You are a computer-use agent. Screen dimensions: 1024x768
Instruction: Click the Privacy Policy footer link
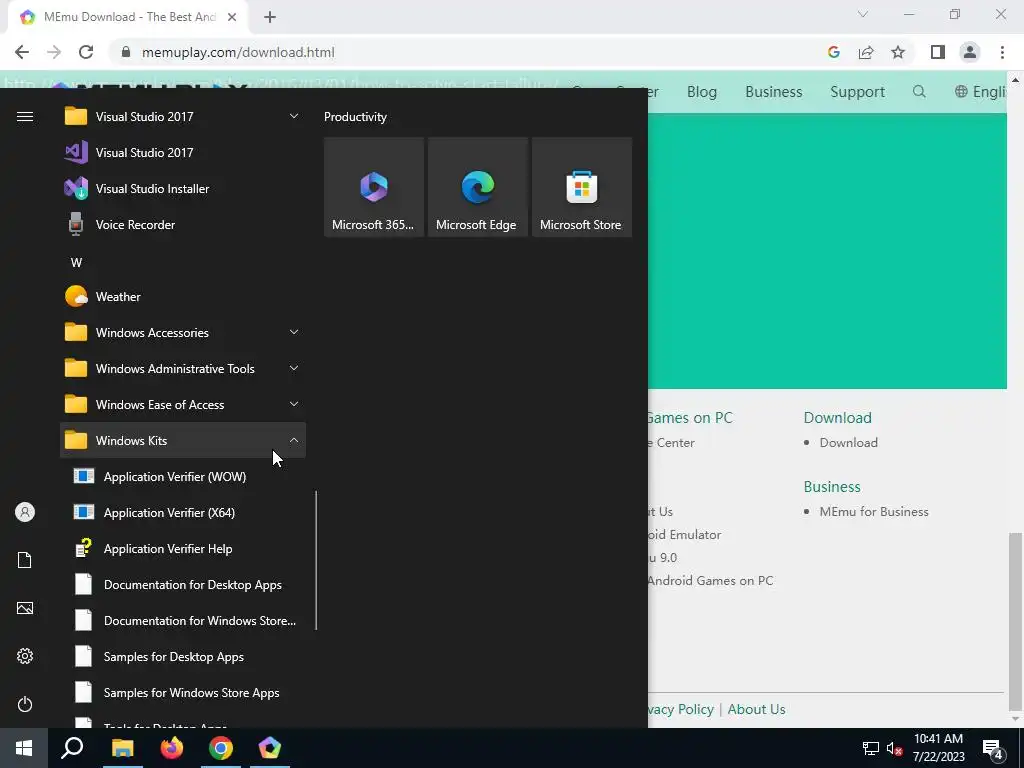680,709
